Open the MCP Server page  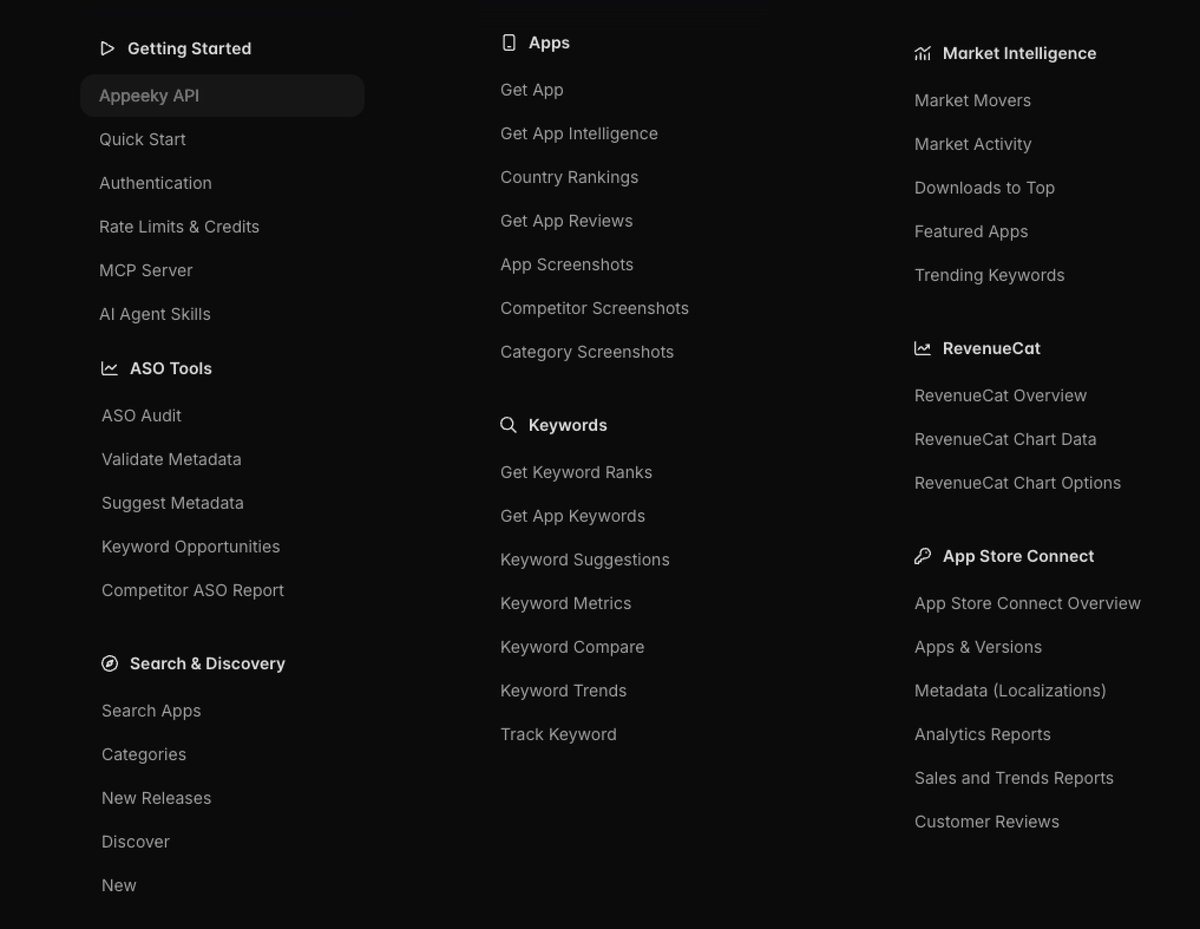click(146, 270)
